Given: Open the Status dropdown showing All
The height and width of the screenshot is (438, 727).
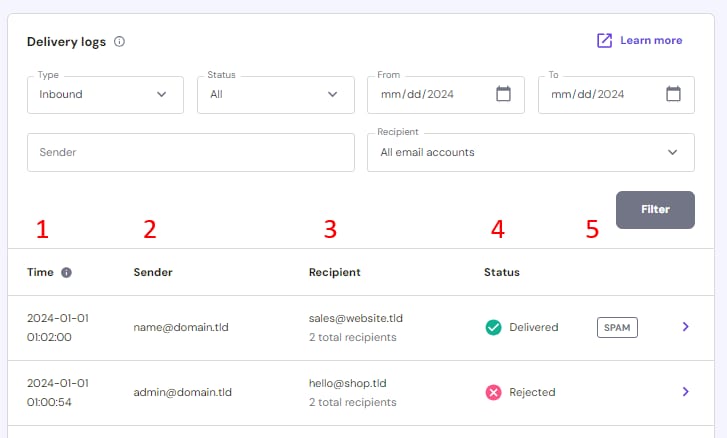Looking at the screenshot, I should (x=275, y=95).
